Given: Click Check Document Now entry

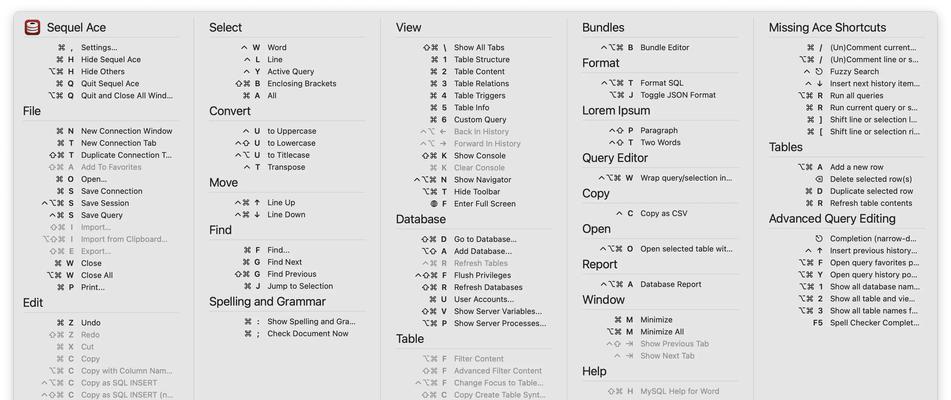Looking at the screenshot, I should (x=308, y=333).
